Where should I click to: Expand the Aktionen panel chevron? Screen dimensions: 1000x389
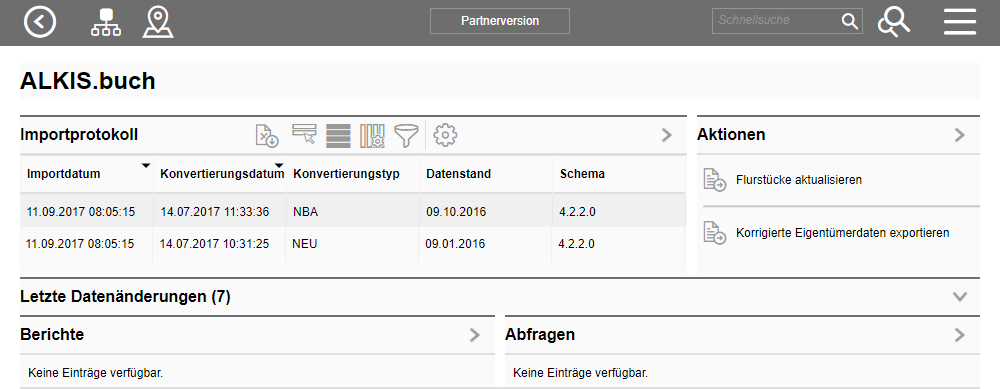click(x=959, y=135)
